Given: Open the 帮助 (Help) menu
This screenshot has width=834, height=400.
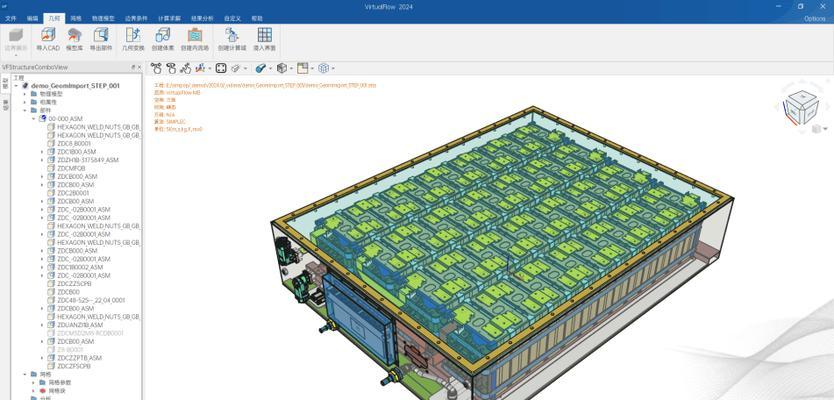Looking at the screenshot, I should coord(257,19).
